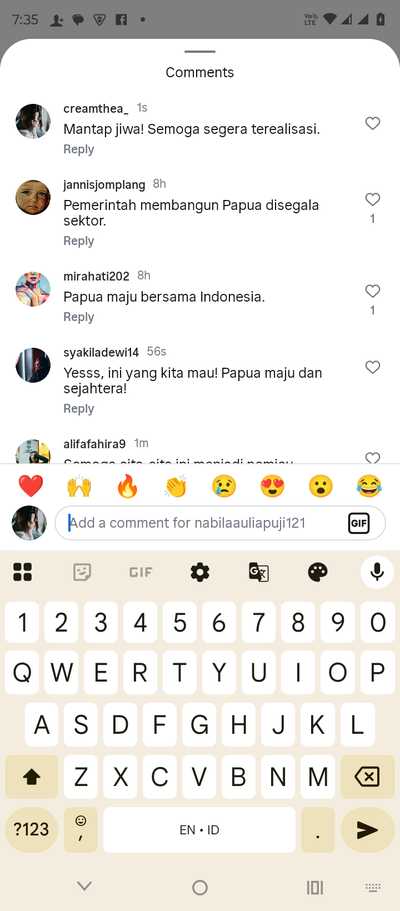Reply to mirahati202's comment

tap(78, 317)
